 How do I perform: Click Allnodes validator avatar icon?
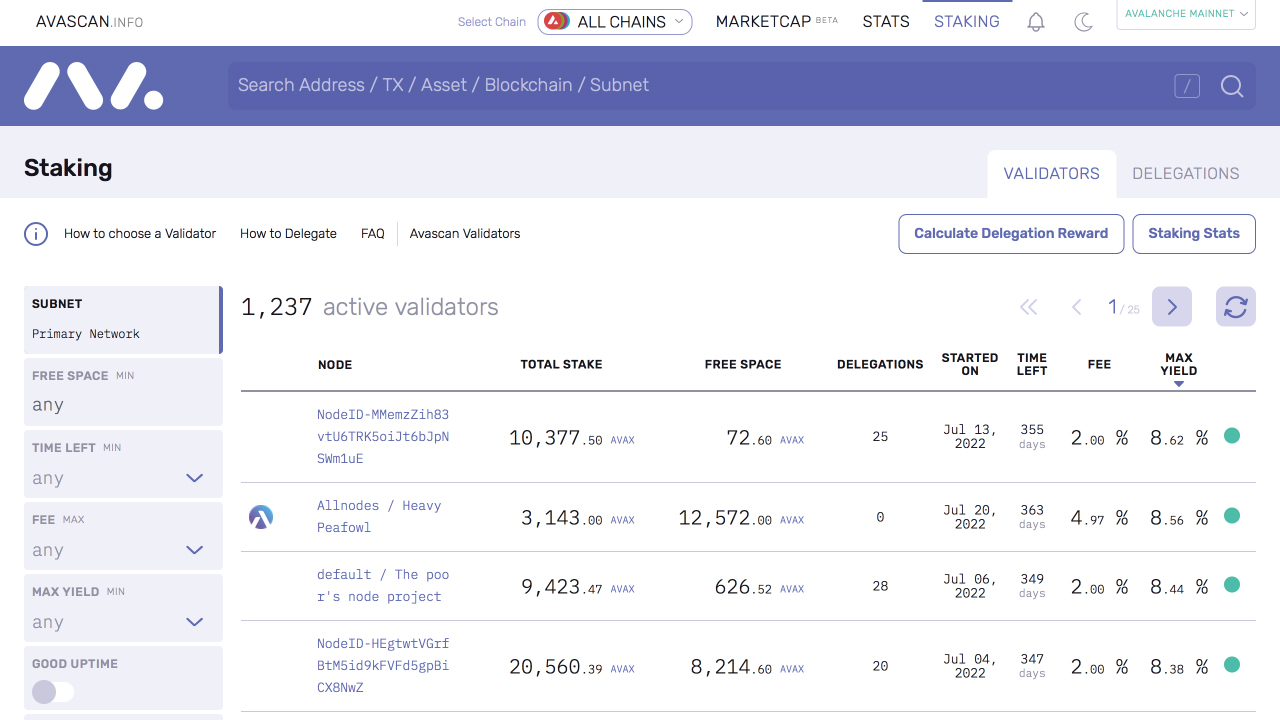pos(261,517)
